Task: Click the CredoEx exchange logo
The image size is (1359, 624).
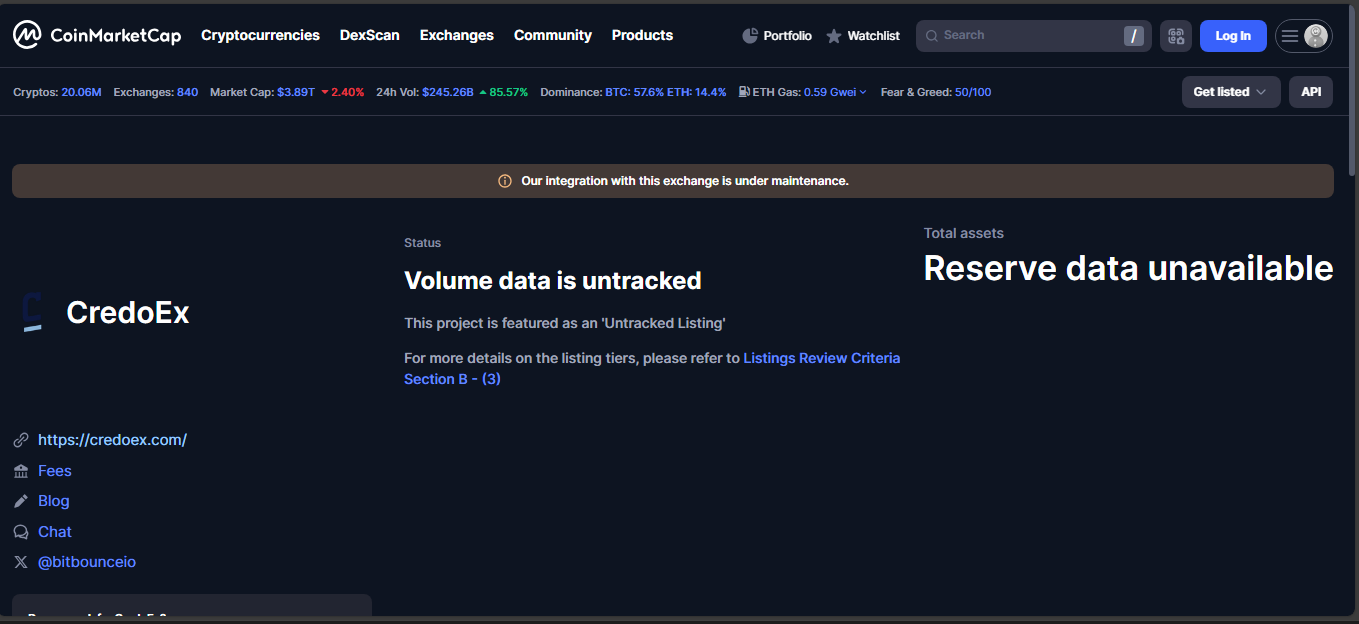Action: (x=33, y=312)
